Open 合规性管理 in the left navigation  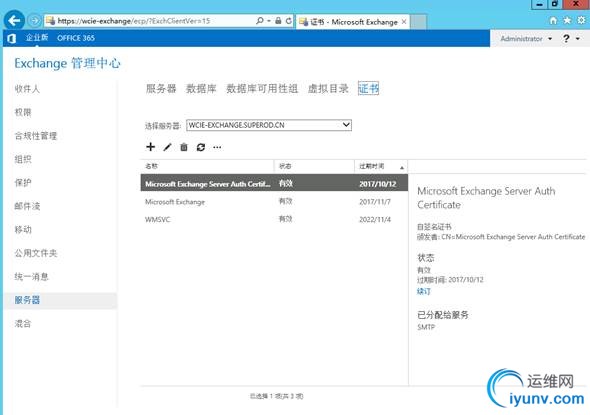pos(36,136)
